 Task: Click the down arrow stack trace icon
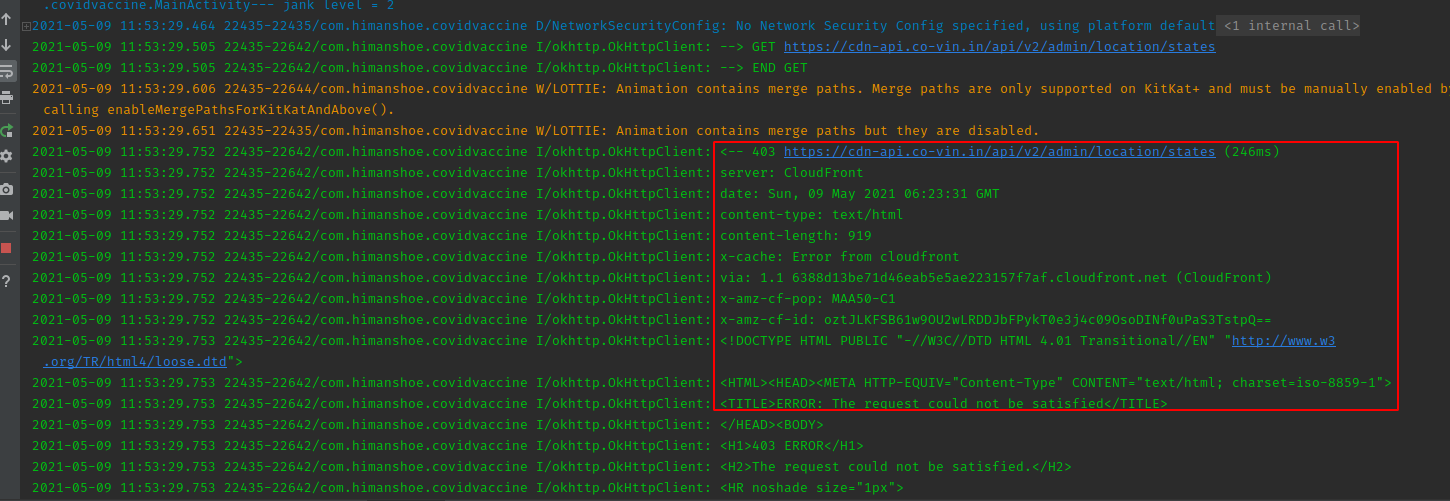[x=7, y=46]
